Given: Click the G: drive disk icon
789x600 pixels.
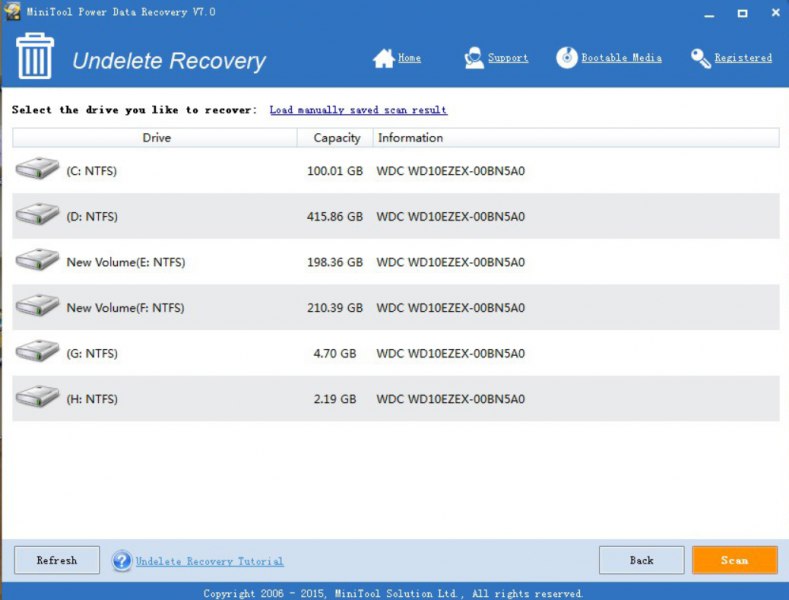Looking at the screenshot, I should pyautogui.click(x=37, y=351).
